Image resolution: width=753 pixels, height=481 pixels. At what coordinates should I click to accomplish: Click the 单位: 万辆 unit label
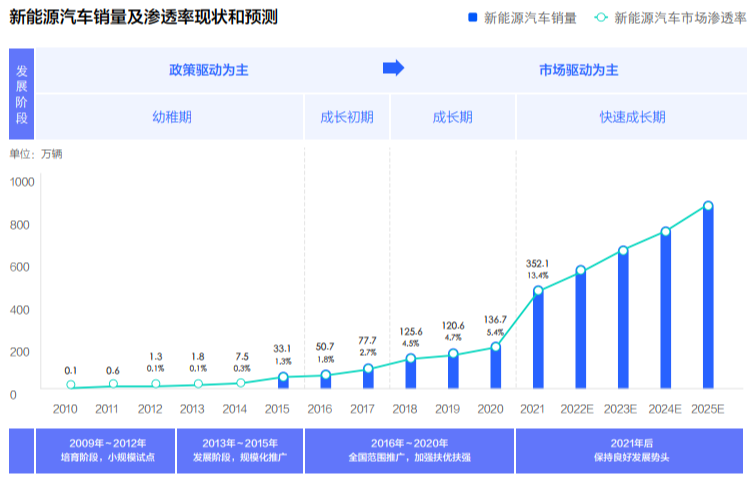point(36,154)
